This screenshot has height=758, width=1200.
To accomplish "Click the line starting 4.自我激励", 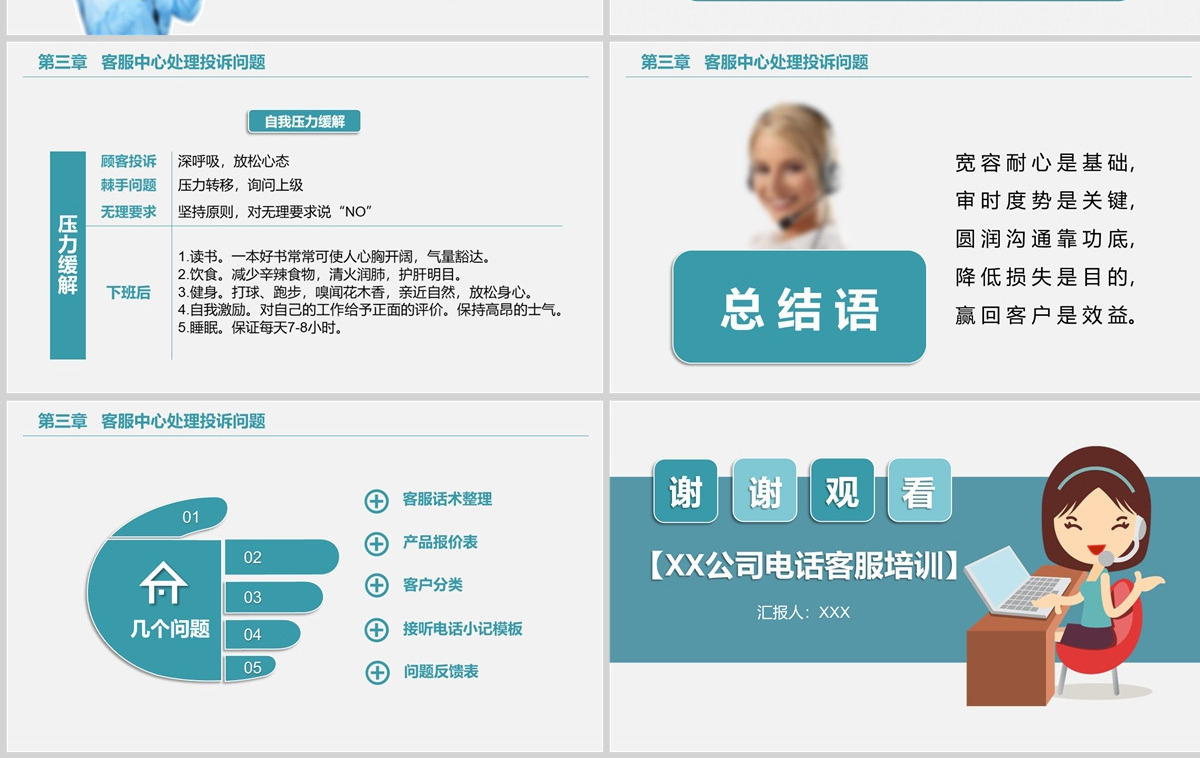I will tap(370, 309).
